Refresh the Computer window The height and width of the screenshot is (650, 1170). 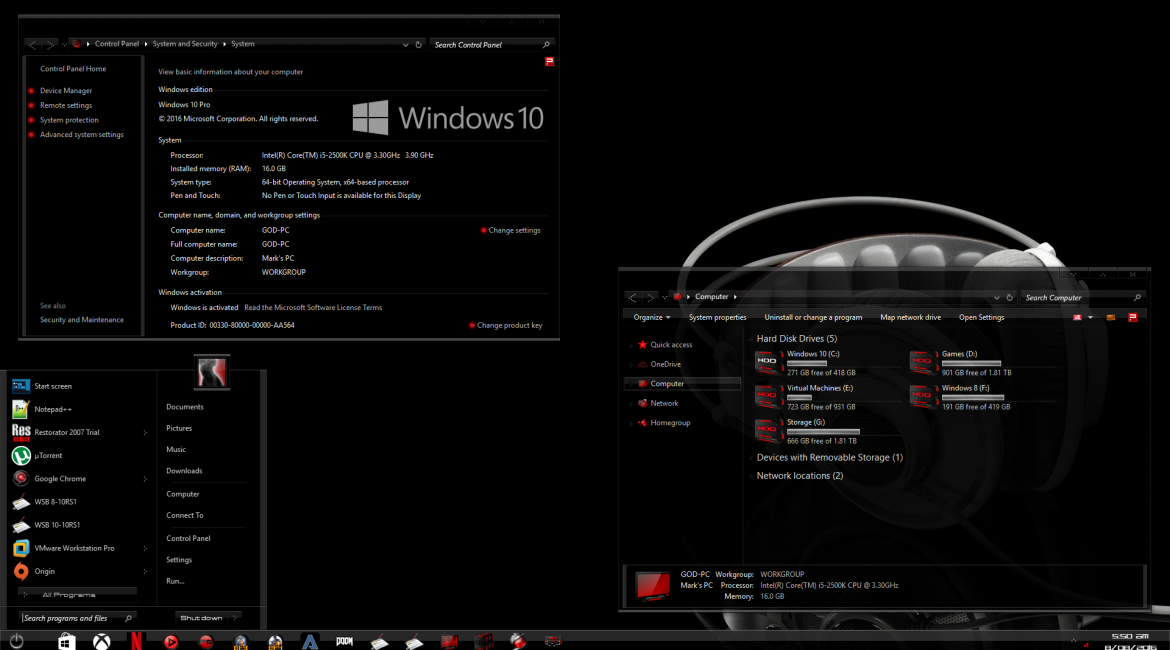pos(1010,297)
